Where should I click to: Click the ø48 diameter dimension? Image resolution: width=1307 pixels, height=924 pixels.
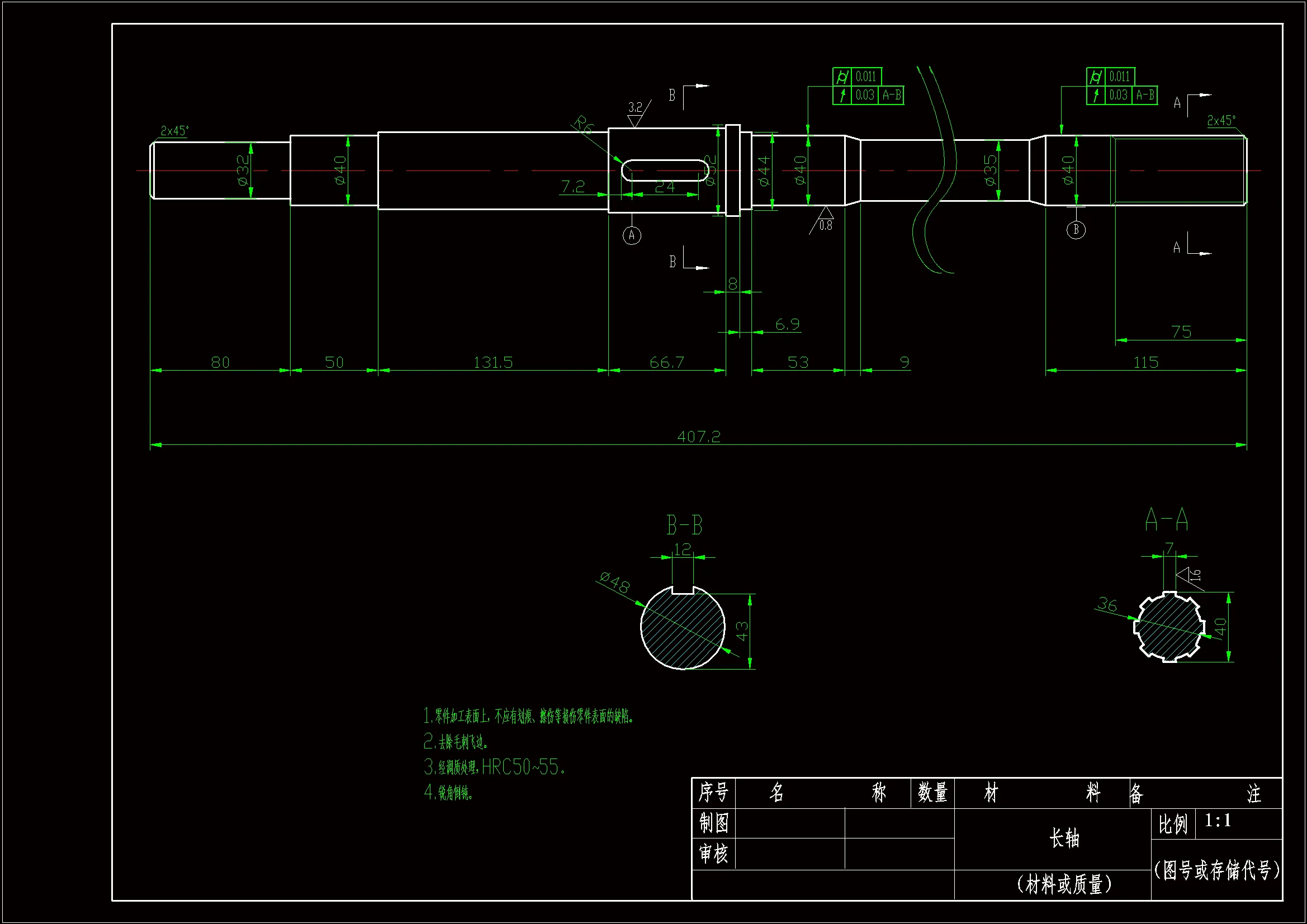point(615,582)
